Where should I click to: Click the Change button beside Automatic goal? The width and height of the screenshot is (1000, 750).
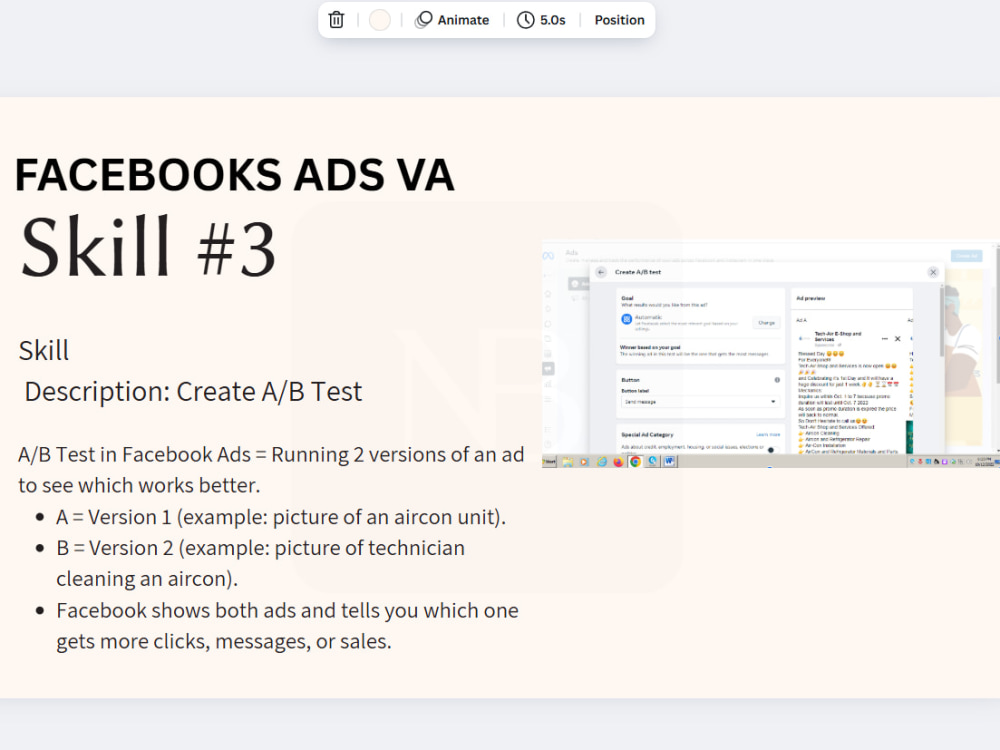(x=767, y=323)
